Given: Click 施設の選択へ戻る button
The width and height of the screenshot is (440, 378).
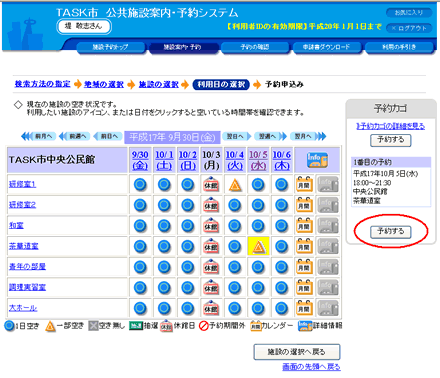Looking at the screenshot, I should click(x=297, y=352).
